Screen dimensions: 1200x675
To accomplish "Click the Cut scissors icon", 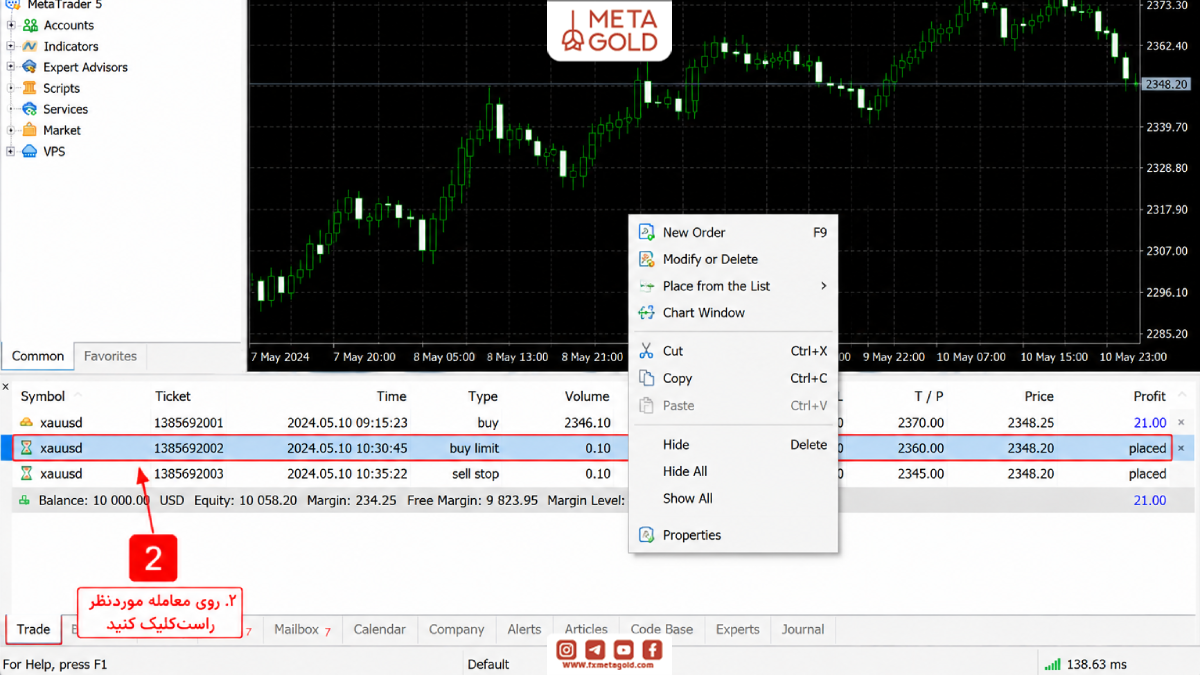I will pyautogui.click(x=646, y=351).
